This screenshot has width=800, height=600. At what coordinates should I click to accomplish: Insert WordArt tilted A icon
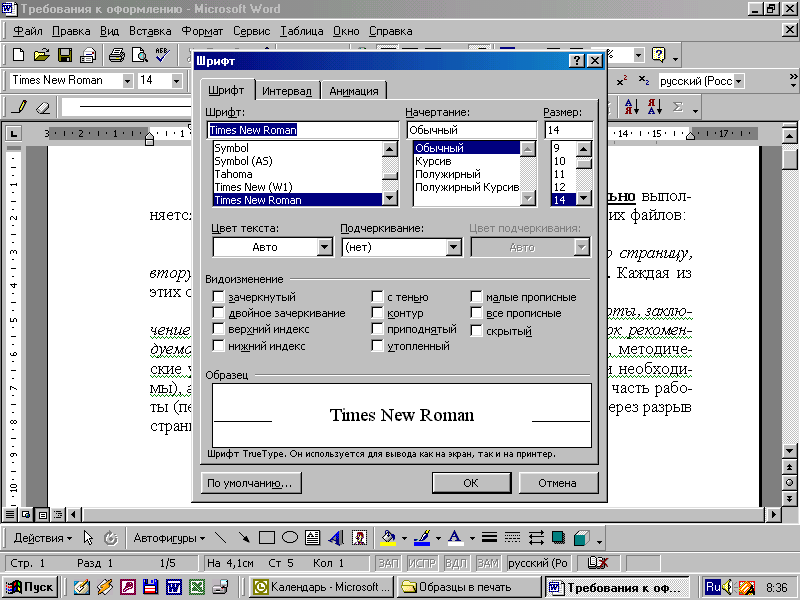pyautogui.click(x=336, y=538)
